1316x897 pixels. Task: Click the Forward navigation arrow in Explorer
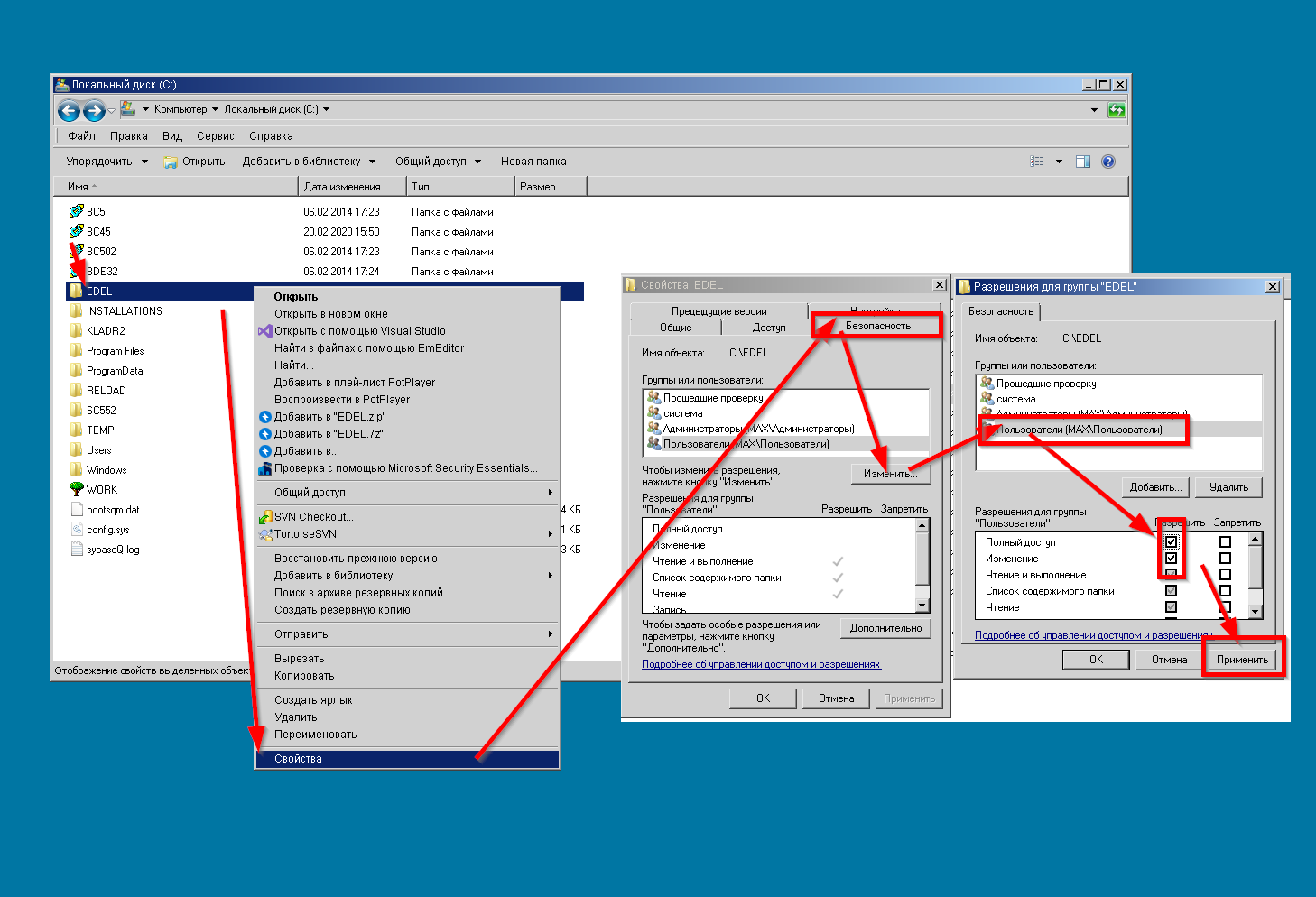[x=94, y=110]
